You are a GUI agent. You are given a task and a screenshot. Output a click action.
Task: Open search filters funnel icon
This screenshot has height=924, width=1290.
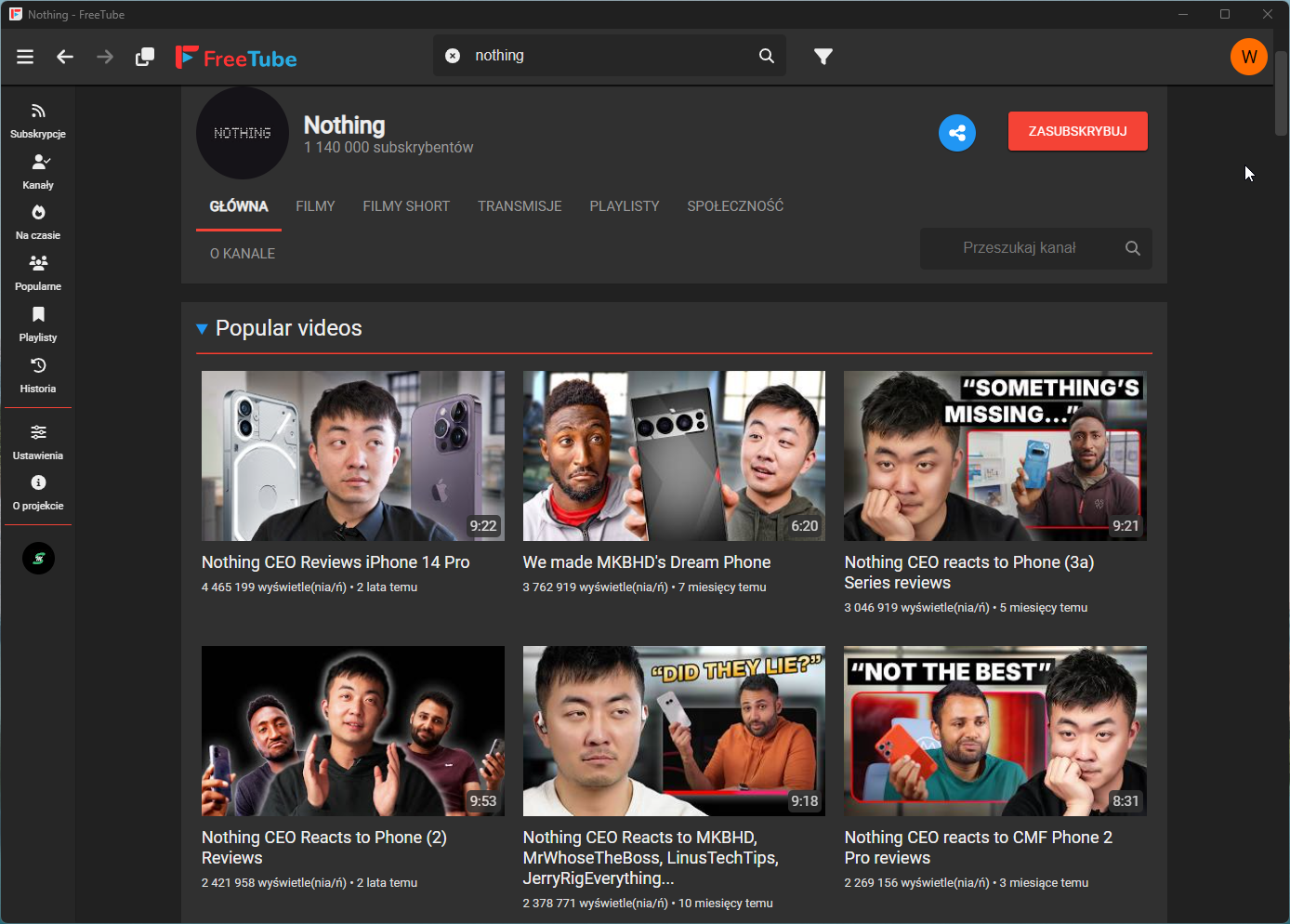[x=823, y=57]
